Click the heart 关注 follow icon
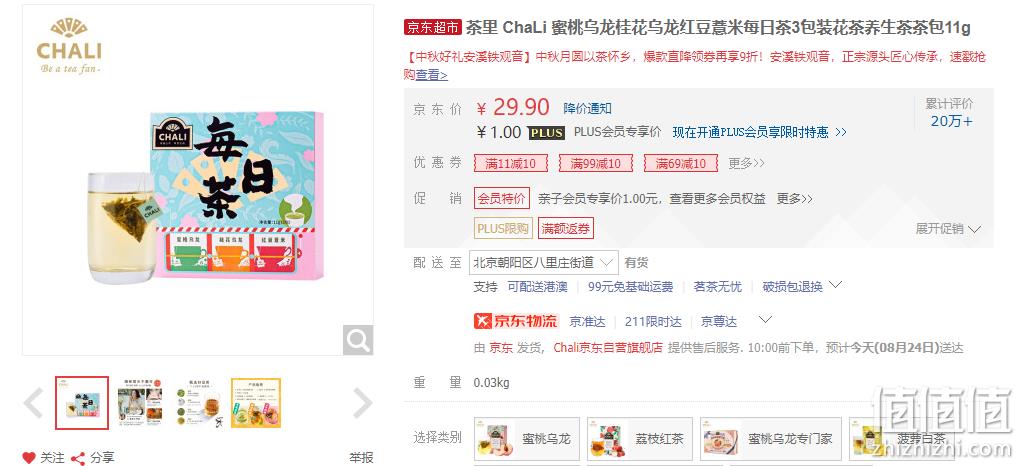This screenshot has width=1021, height=466. point(29,458)
